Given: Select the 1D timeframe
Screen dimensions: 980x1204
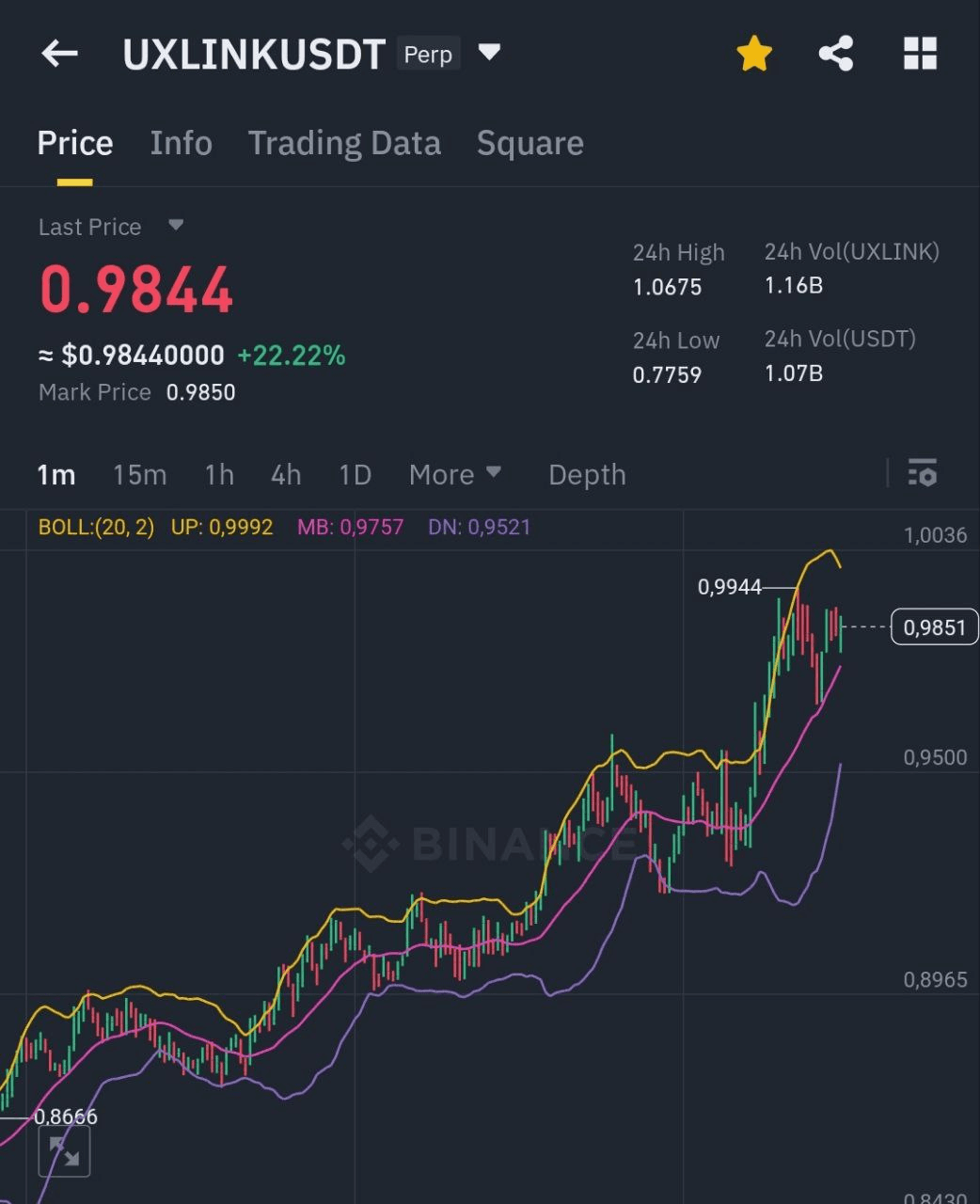Looking at the screenshot, I should [x=355, y=474].
